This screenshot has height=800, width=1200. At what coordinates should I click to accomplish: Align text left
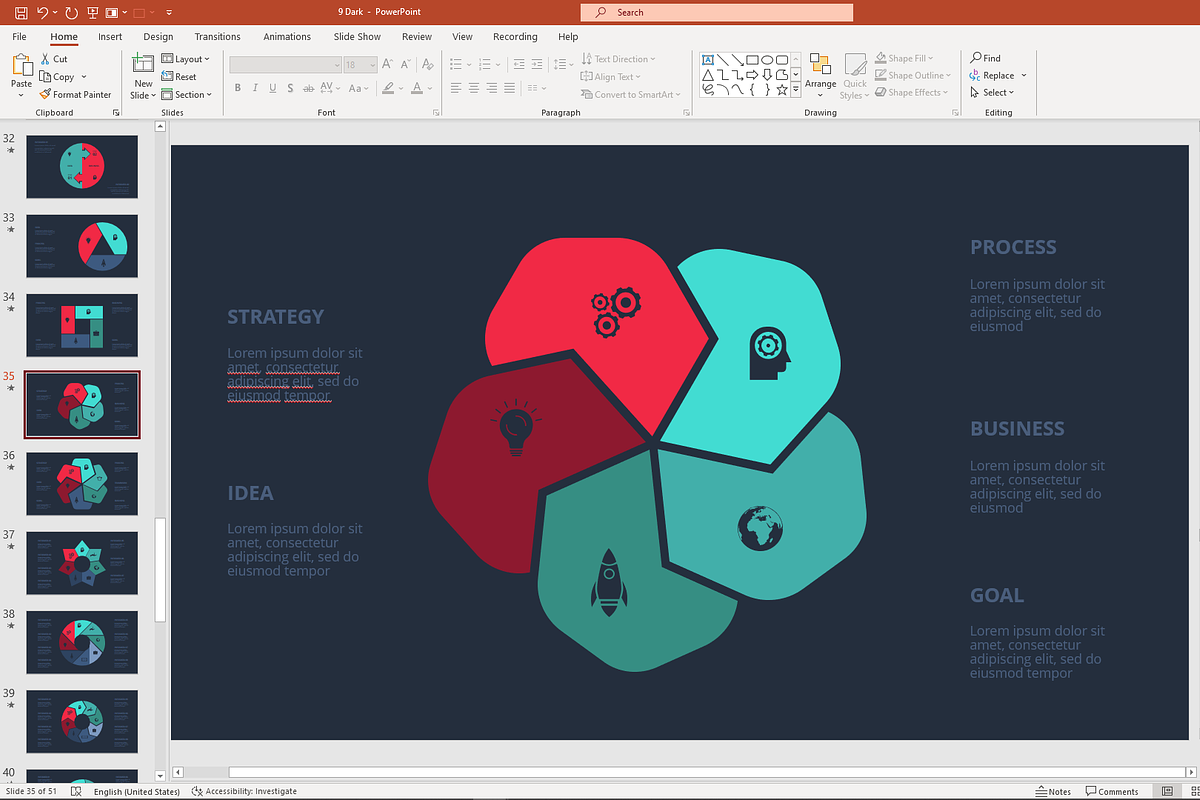456,88
